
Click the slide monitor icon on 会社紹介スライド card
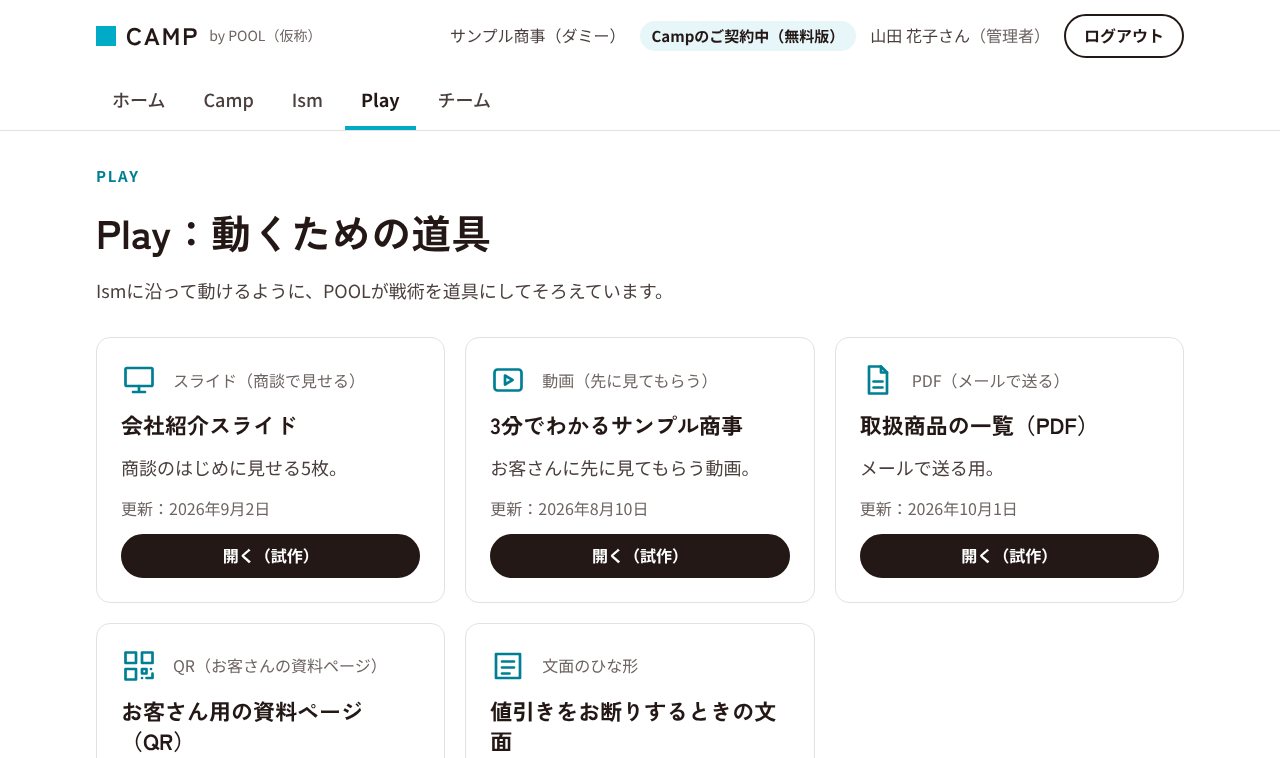tap(139, 380)
